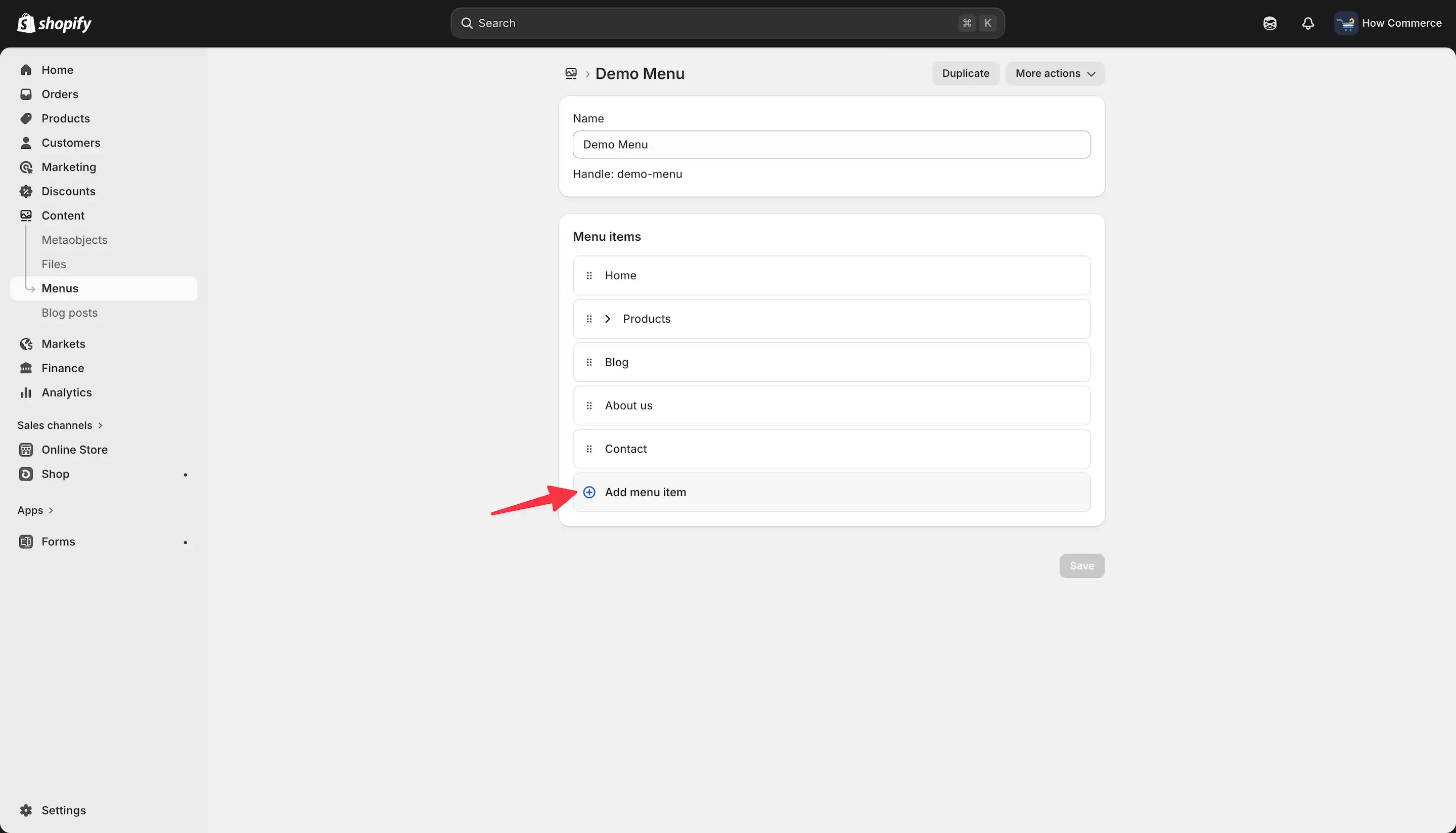Screen dimensions: 1456x833
Task: Click the Customers person icon
Action: [26, 143]
